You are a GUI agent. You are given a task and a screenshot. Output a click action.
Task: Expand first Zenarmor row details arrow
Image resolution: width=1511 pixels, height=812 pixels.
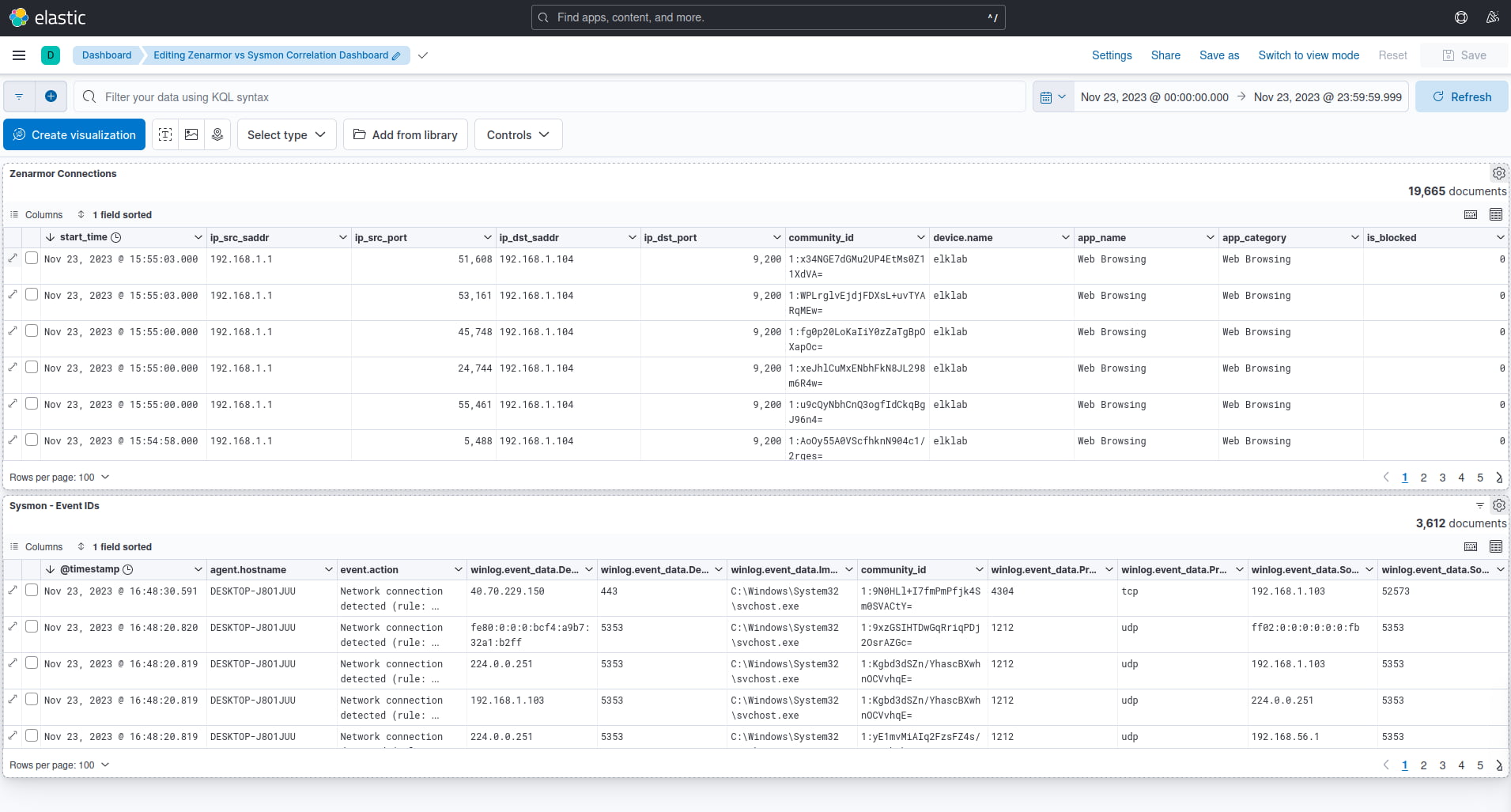point(13,259)
